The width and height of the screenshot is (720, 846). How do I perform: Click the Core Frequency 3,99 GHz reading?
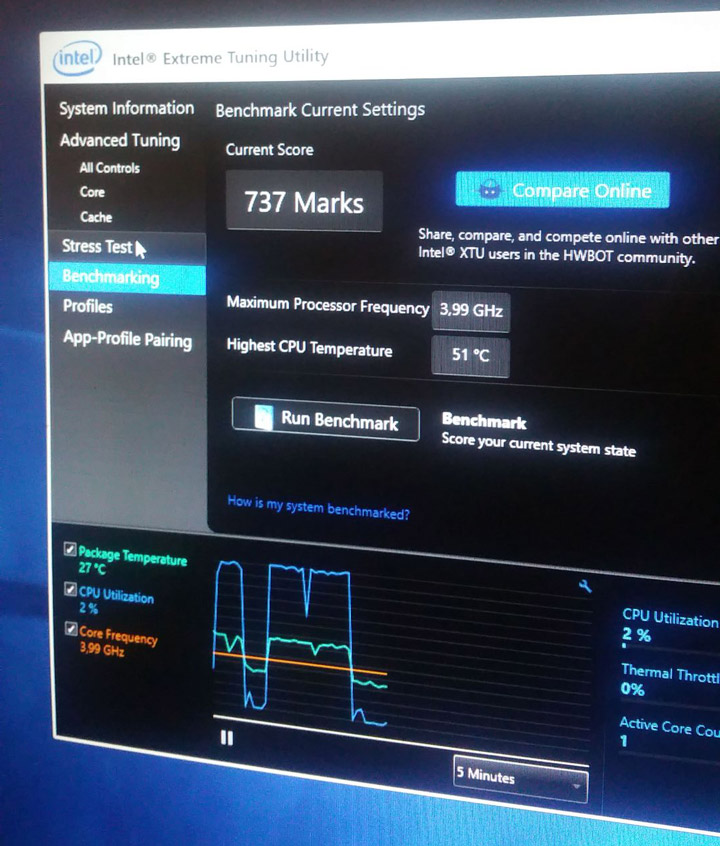[102, 649]
